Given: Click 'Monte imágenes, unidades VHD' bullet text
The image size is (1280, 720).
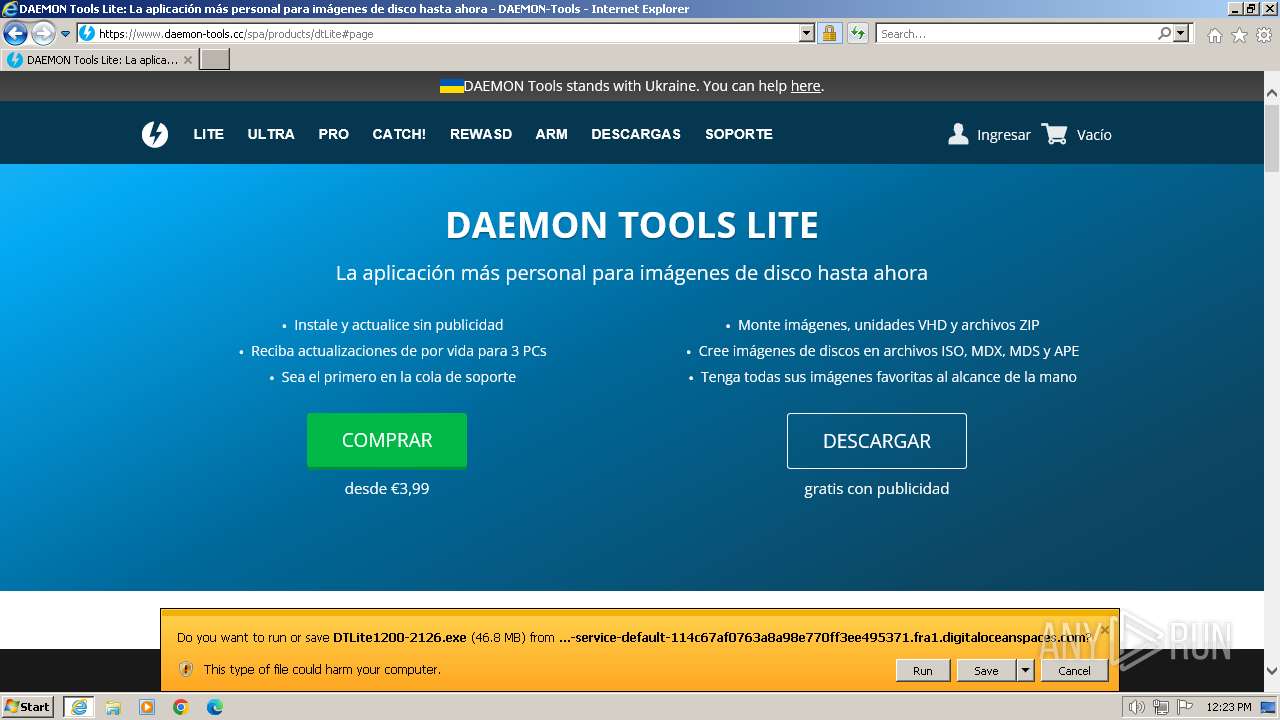Looking at the screenshot, I should coord(889,325).
